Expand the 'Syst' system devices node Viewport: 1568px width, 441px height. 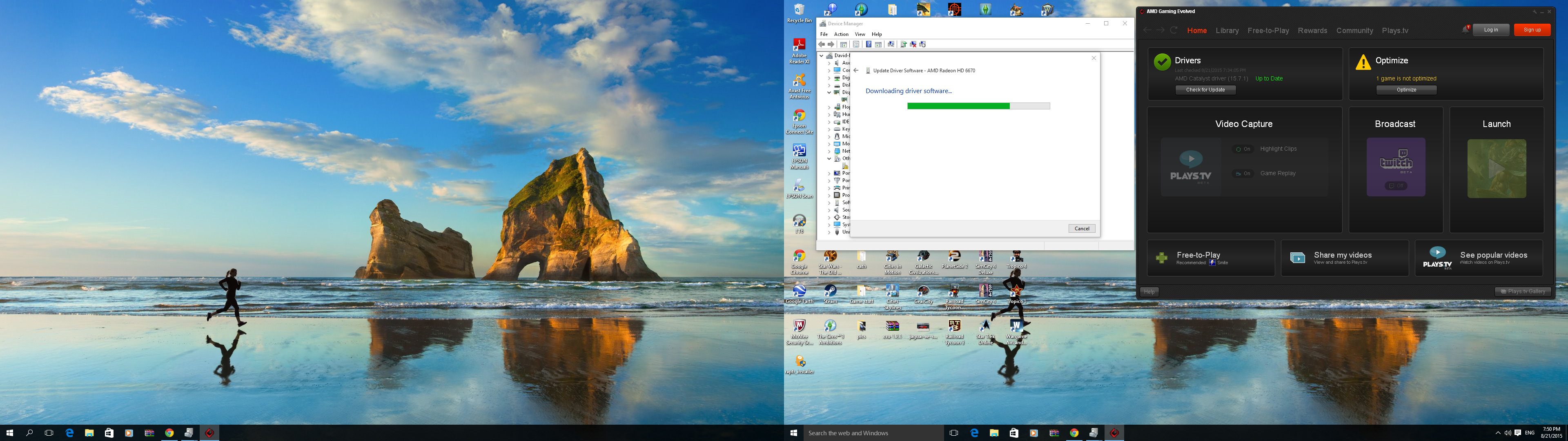pos(829,225)
